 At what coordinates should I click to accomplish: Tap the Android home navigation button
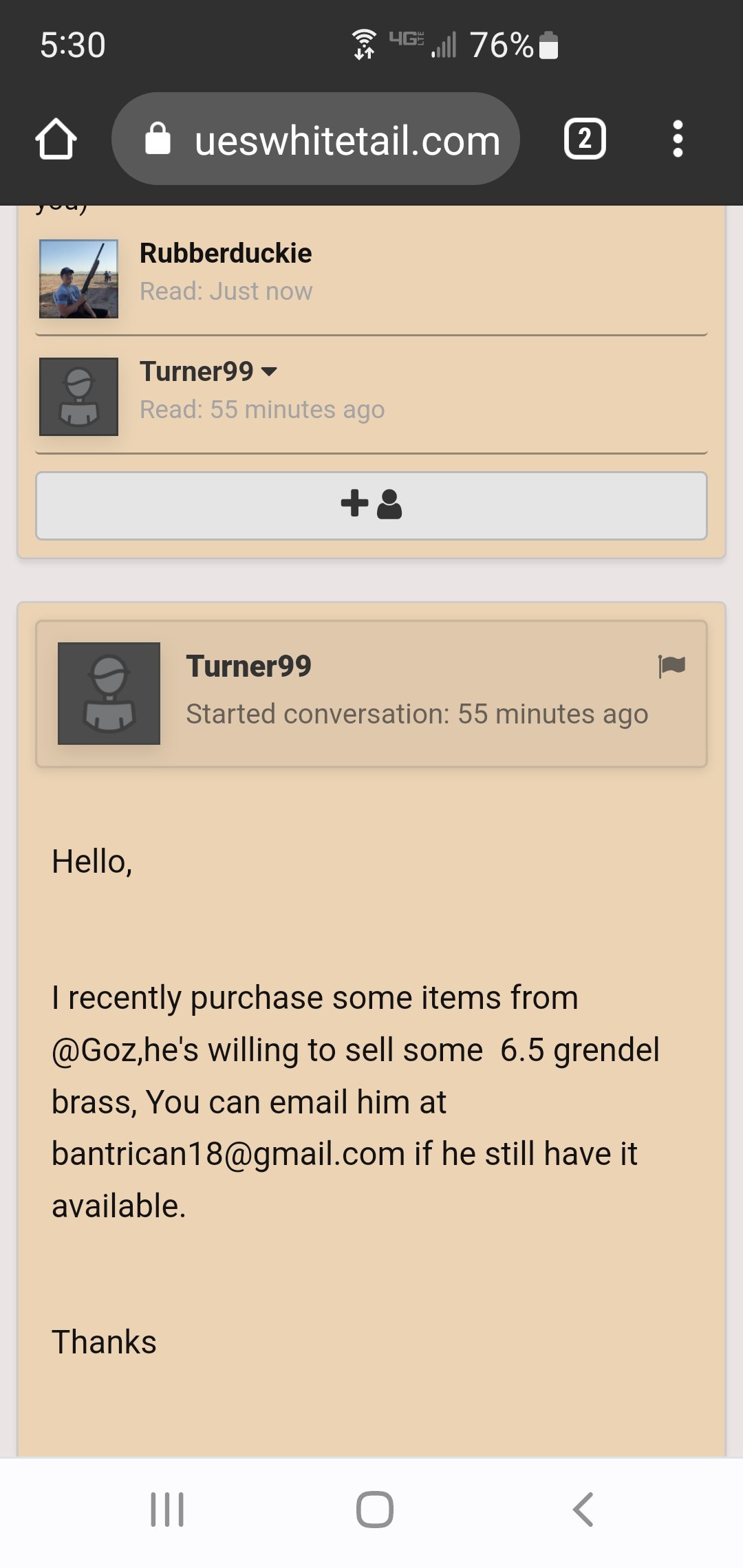375,1510
